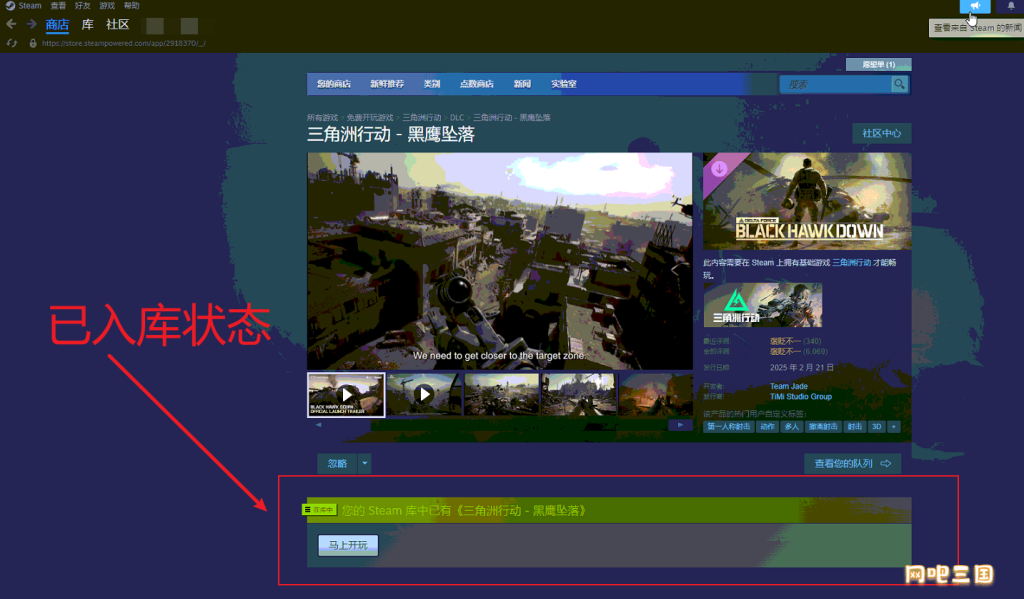The height and width of the screenshot is (599, 1024).
Task: Reload the page with the refresh icon
Action: coord(12,43)
